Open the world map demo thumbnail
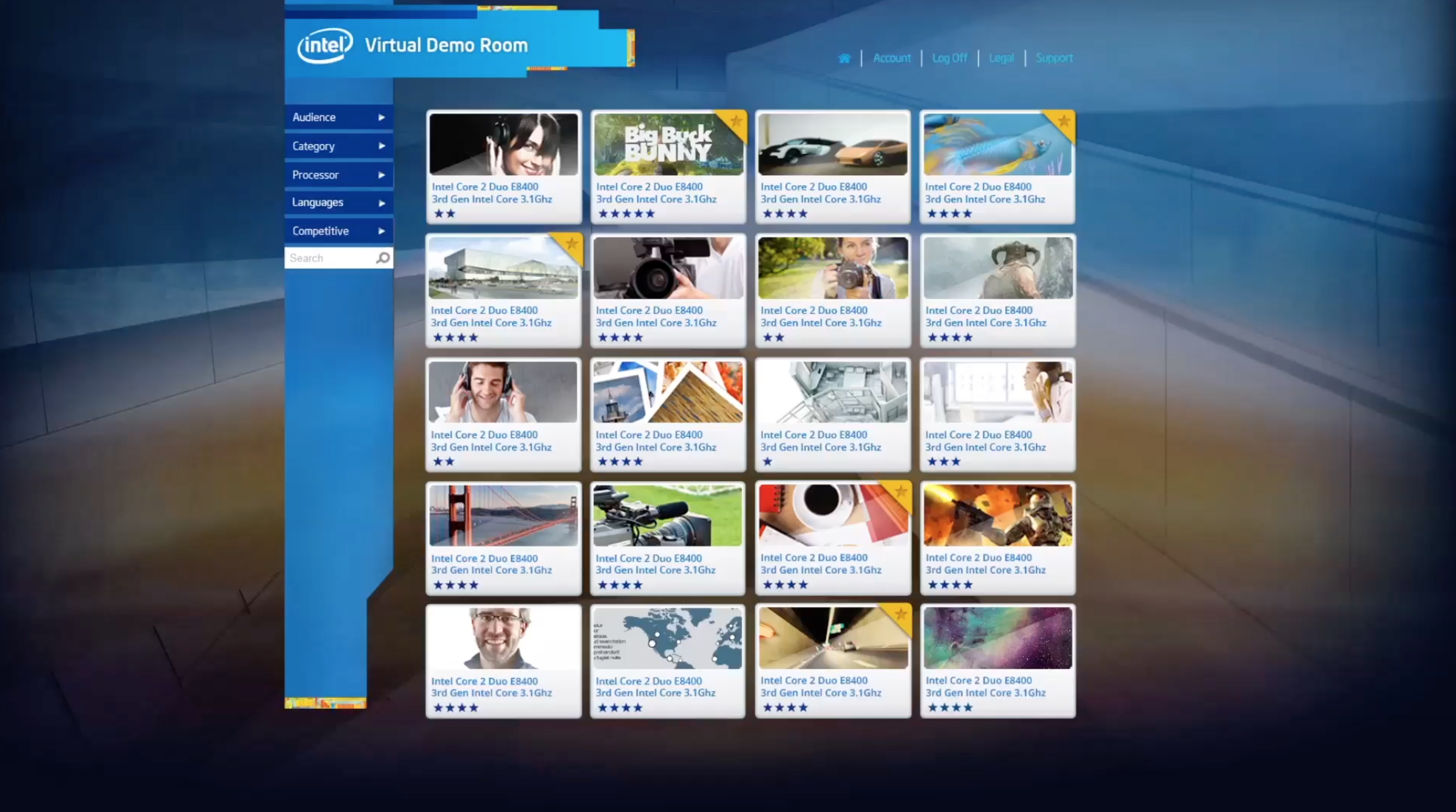Screen dimensions: 1456x812 click(x=667, y=638)
